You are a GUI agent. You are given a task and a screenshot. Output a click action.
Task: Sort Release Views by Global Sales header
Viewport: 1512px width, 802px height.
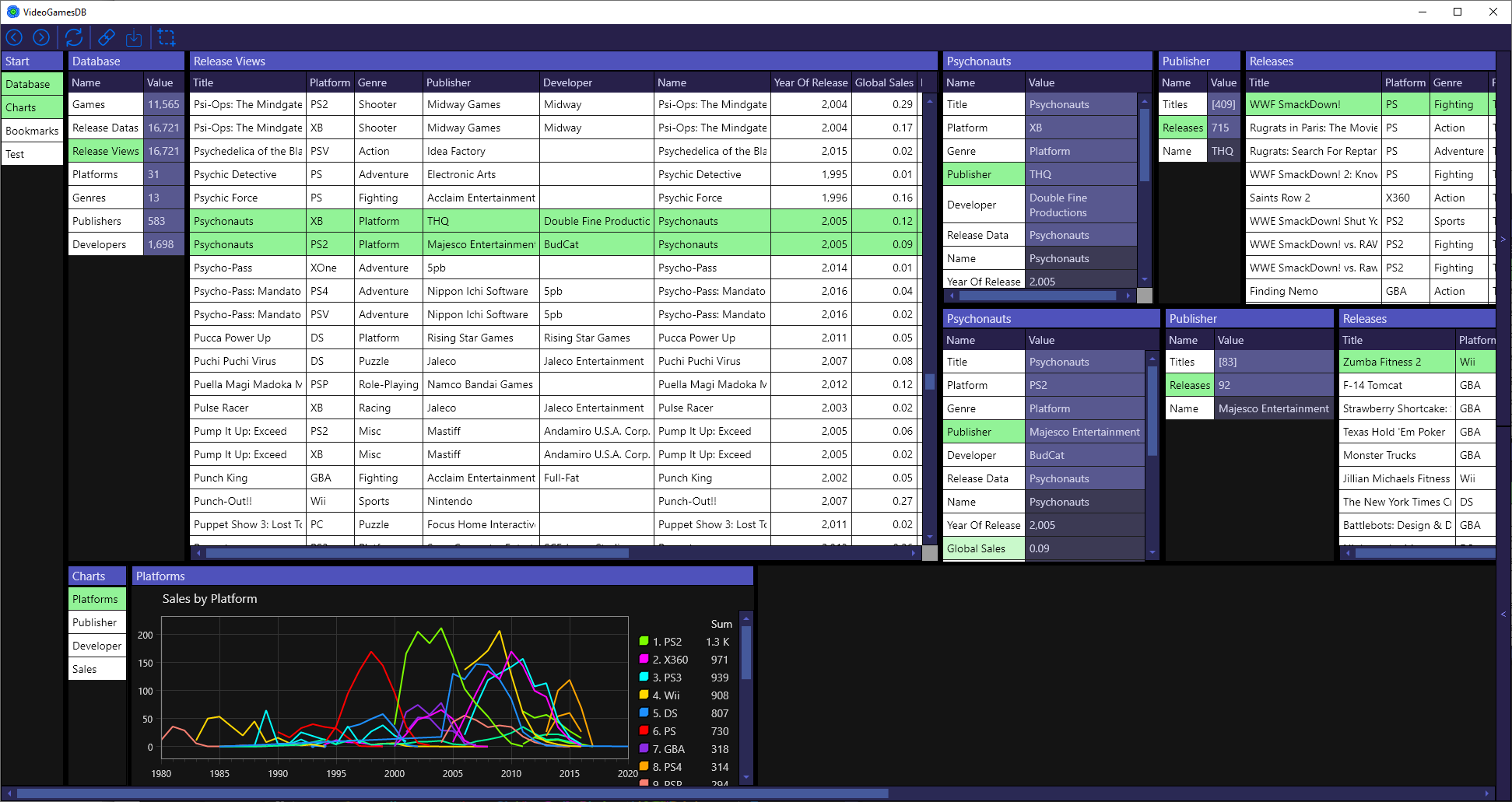(x=884, y=82)
